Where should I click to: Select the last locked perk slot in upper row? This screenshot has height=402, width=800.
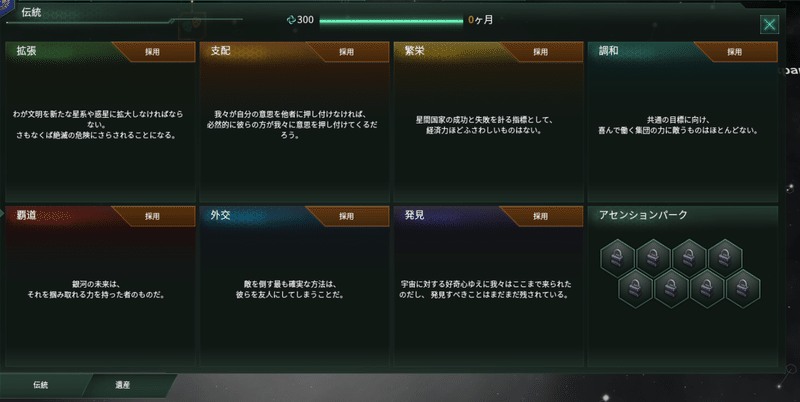[x=725, y=258]
